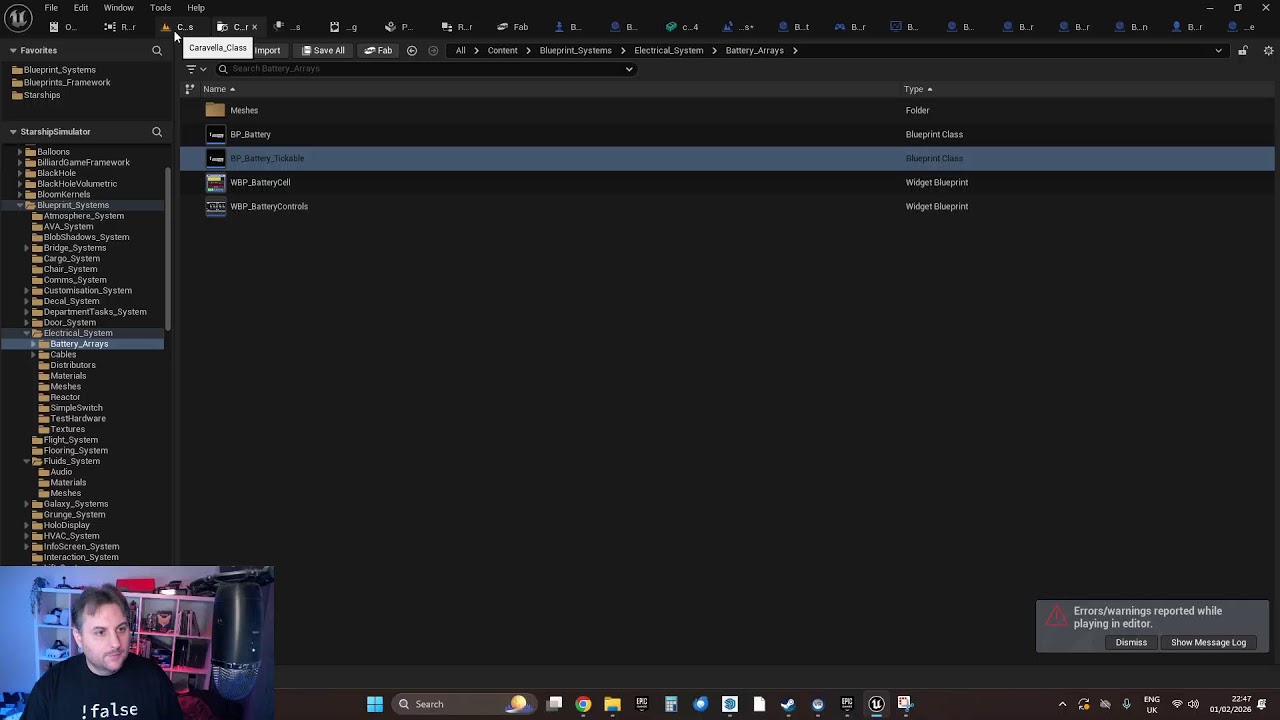1280x720 pixels.
Task: Select the Starships favorite folder
Action: point(42,95)
